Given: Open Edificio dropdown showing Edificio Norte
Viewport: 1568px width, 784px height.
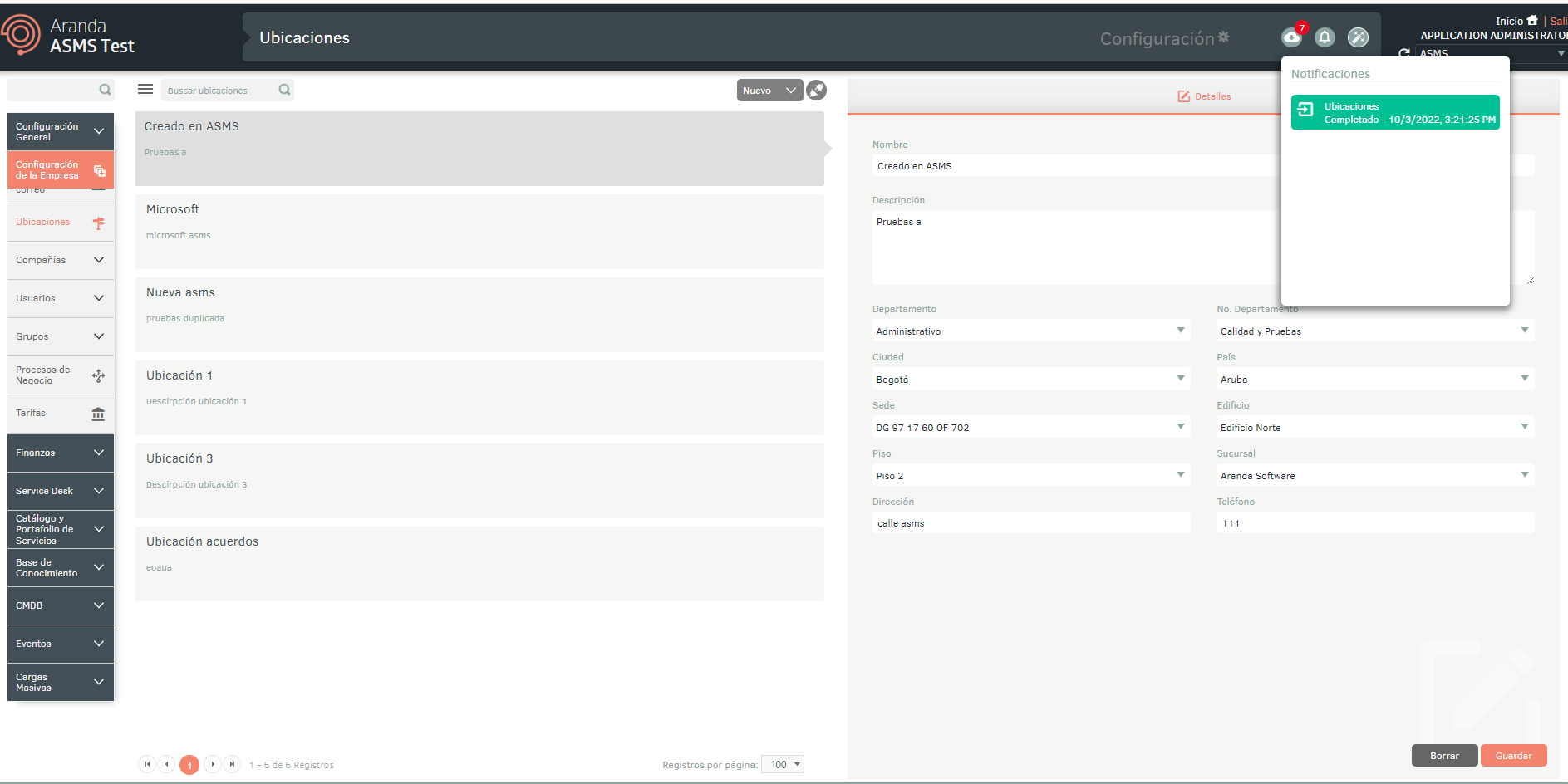Looking at the screenshot, I should tap(1375, 427).
